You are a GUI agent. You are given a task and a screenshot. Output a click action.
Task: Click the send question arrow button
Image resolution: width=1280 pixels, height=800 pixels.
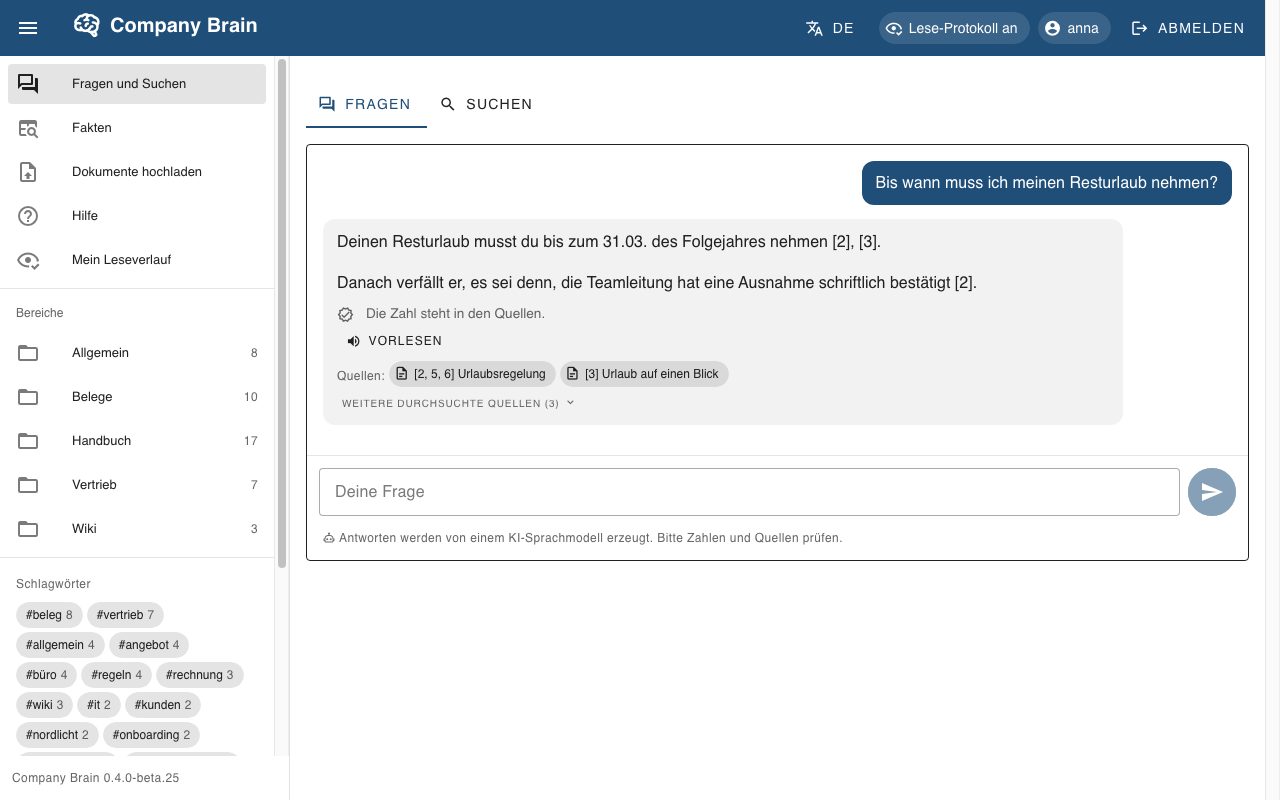(x=1212, y=492)
